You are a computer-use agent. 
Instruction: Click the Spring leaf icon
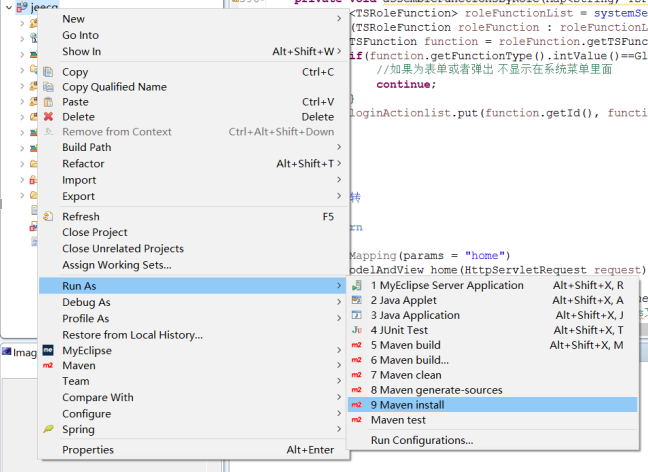tap(48, 429)
